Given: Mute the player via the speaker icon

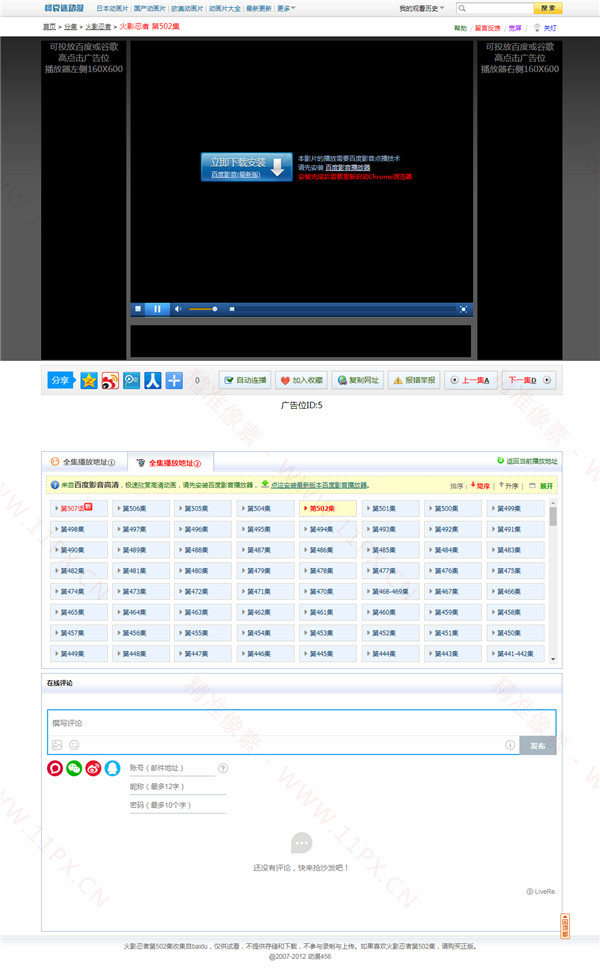Looking at the screenshot, I should click(x=178, y=308).
